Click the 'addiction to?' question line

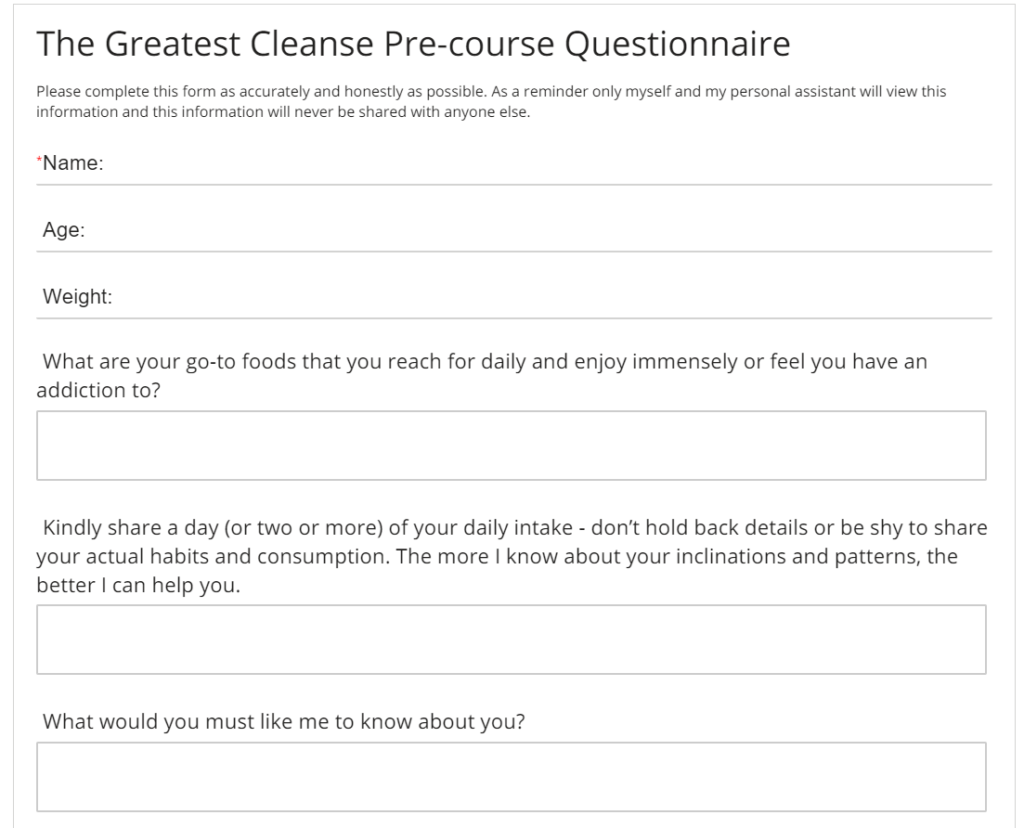pyautogui.click(x=99, y=390)
